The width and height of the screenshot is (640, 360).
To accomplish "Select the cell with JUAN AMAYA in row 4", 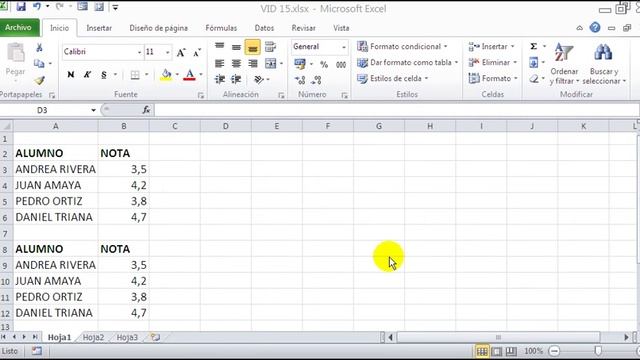I will pyautogui.click(x=56, y=185).
